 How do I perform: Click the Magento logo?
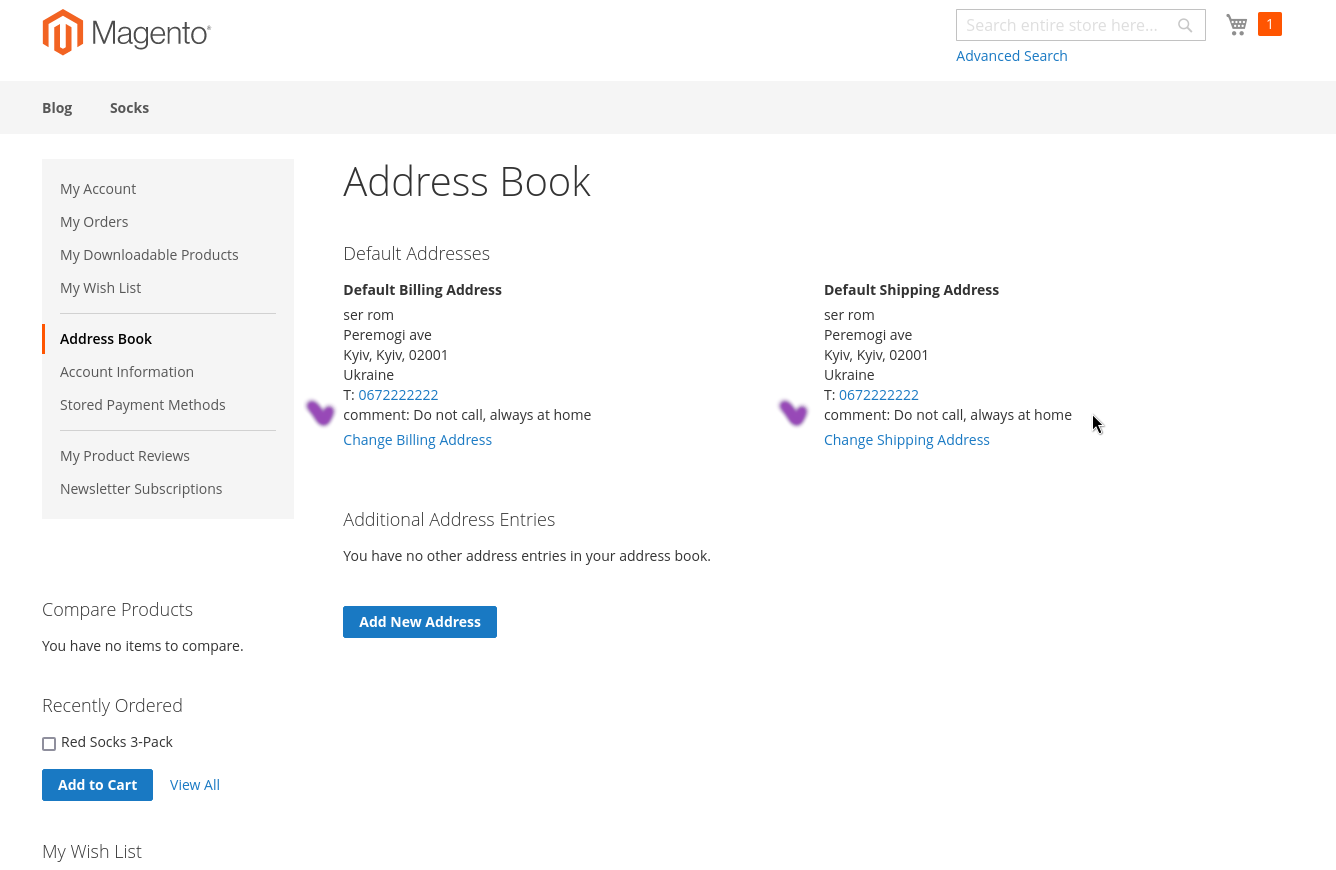click(126, 33)
